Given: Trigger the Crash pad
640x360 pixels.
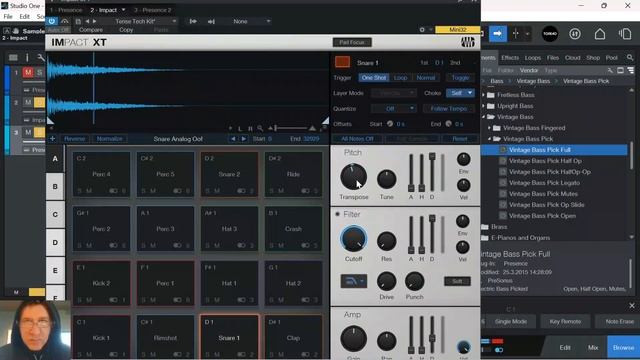Looking at the screenshot, I should click(x=293, y=229).
